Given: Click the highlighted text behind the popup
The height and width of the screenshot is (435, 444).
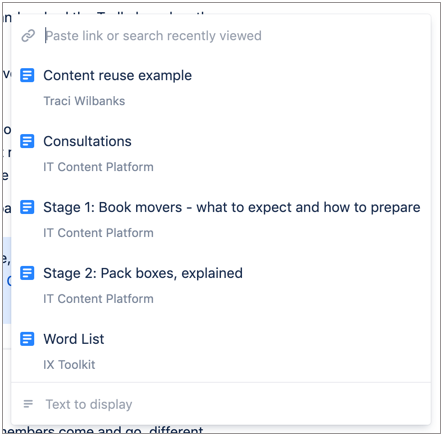Looking at the screenshot, I should click(x=7, y=280).
